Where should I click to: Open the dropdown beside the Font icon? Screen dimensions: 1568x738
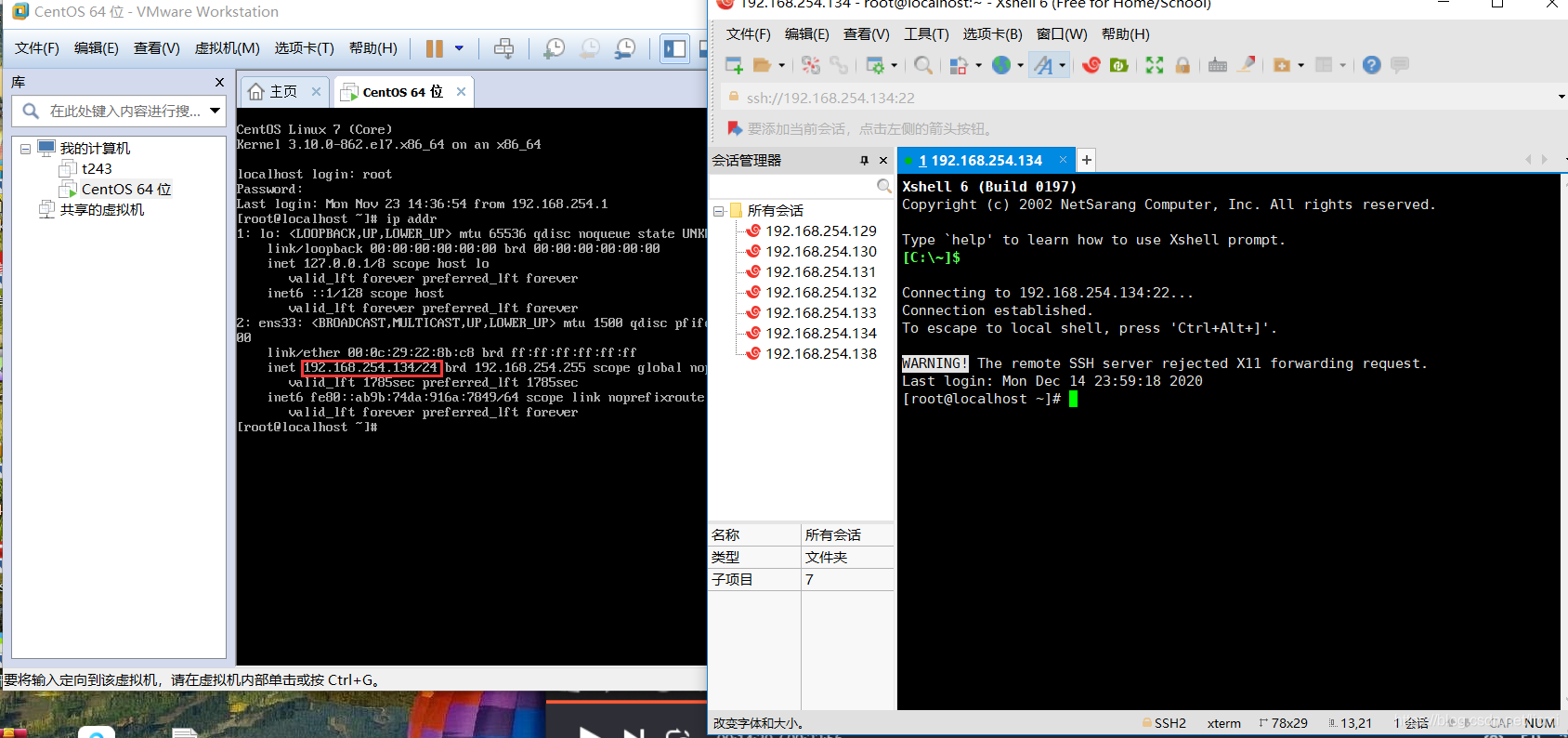pyautogui.click(x=1062, y=65)
